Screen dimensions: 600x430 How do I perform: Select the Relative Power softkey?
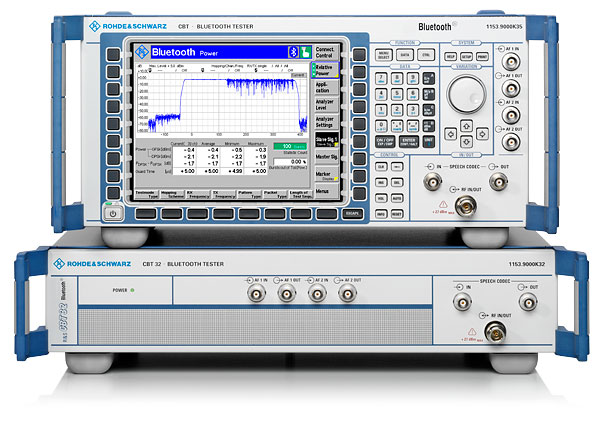pos(326,70)
